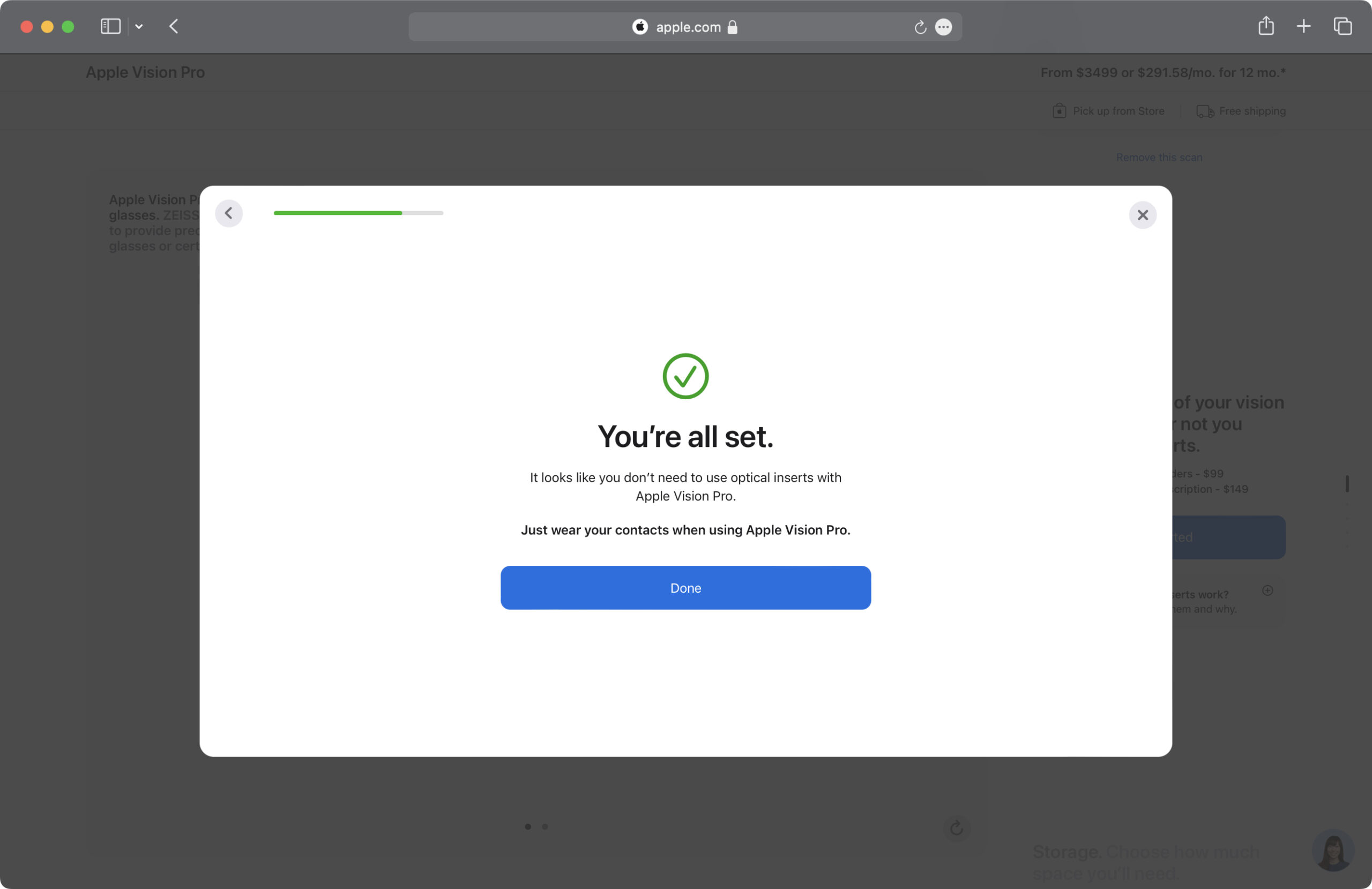Open the address bar more options menu
The image size is (1372, 889).
(x=943, y=27)
